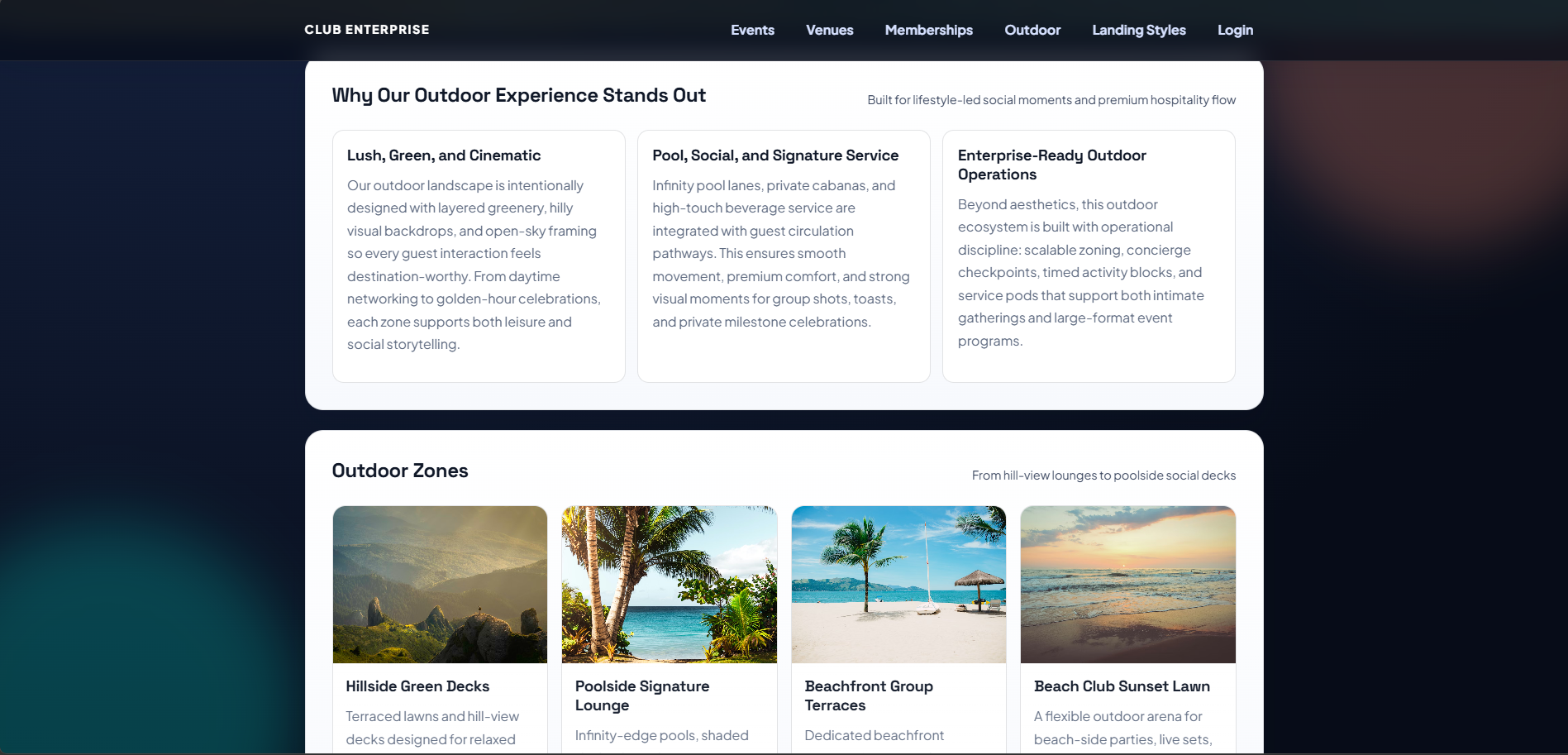This screenshot has width=1568, height=755.
Task: Open the Poolside Signature Lounge palm photo
Action: 670,585
